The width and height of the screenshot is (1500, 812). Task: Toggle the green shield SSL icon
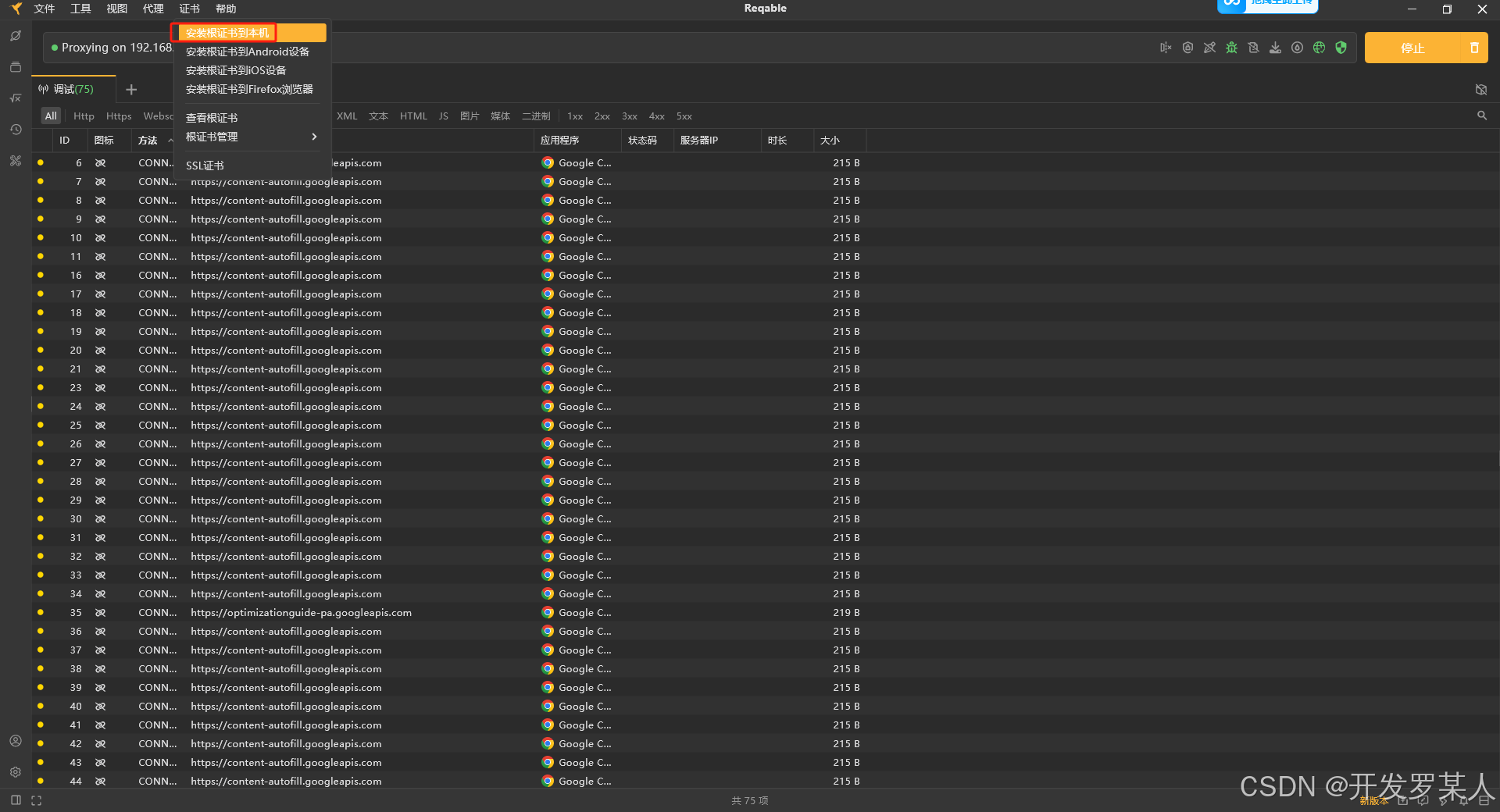coord(1341,48)
